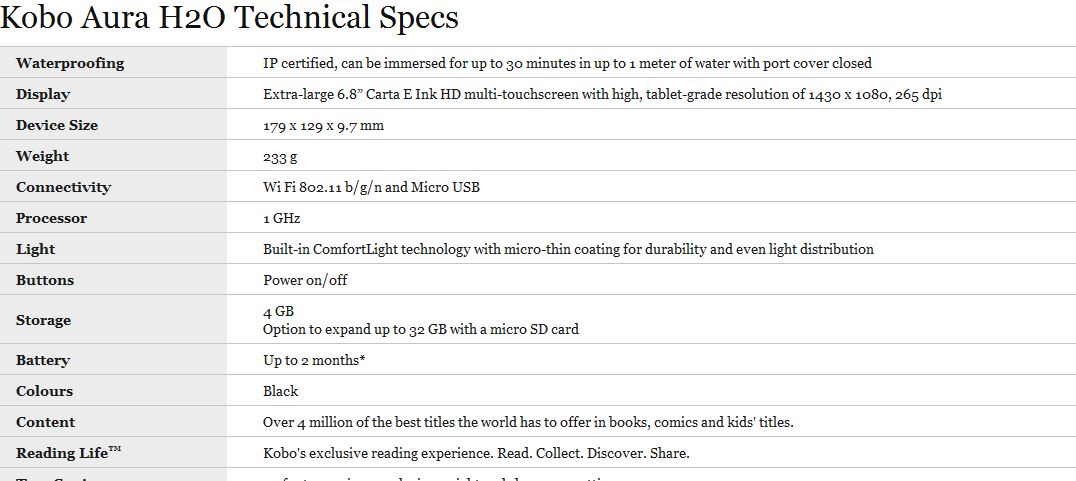1076x481 pixels.
Task: Click the Wi Fi 802.11 connectivity value
Action: (371, 187)
